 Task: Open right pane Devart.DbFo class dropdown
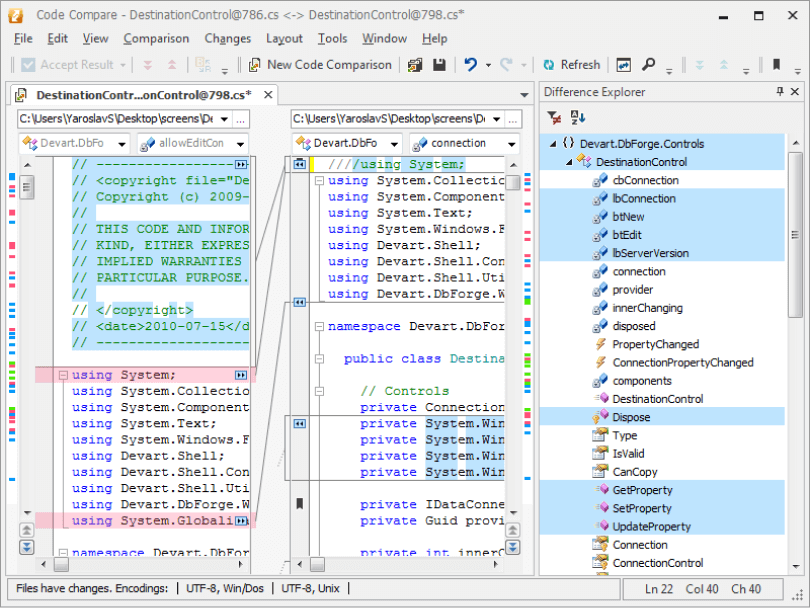tap(394, 144)
